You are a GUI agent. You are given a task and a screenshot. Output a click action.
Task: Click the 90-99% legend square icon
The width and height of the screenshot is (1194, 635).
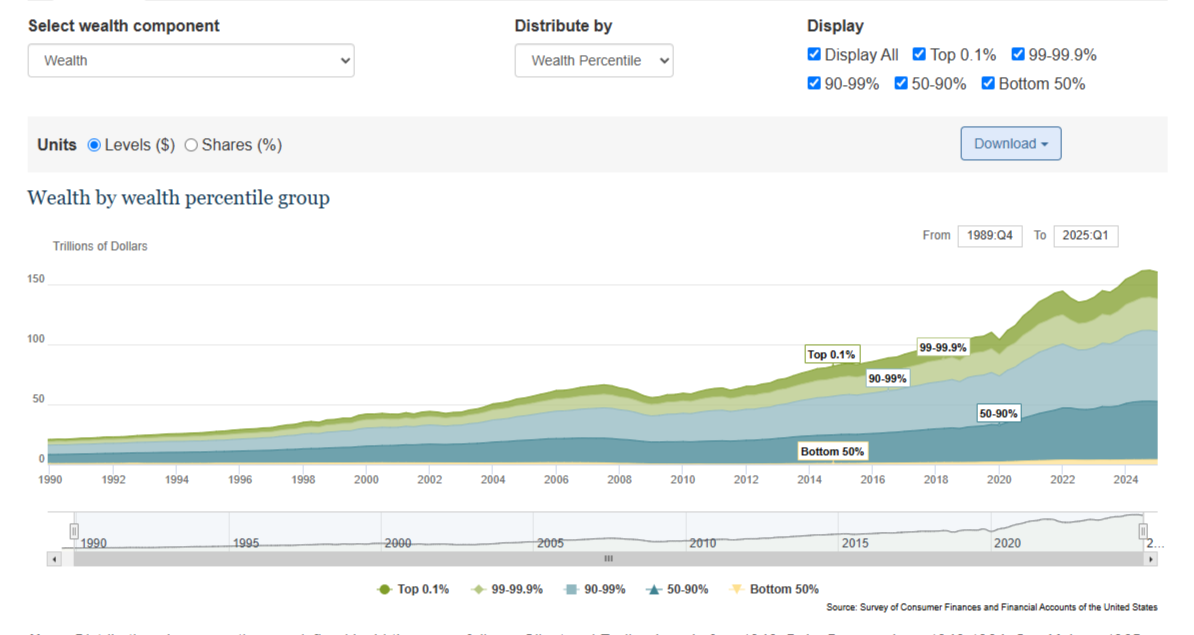(571, 589)
